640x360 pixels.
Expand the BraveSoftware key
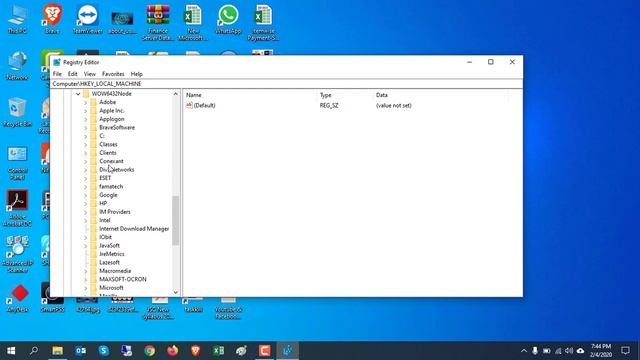86,128
